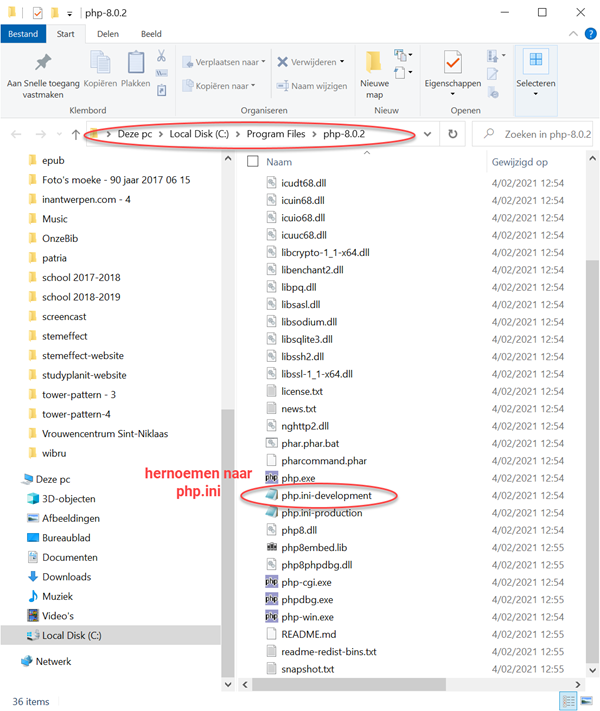Click the paste shortcut icon in Klembord
Screen dimensions: 600x711
click(x=161, y=91)
